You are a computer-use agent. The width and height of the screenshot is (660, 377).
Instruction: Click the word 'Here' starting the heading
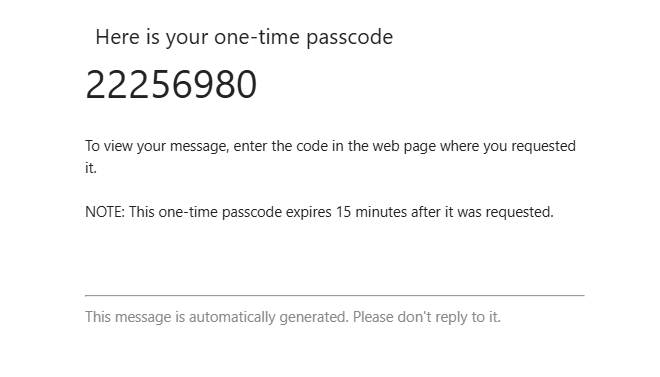click(x=117, y=37)
